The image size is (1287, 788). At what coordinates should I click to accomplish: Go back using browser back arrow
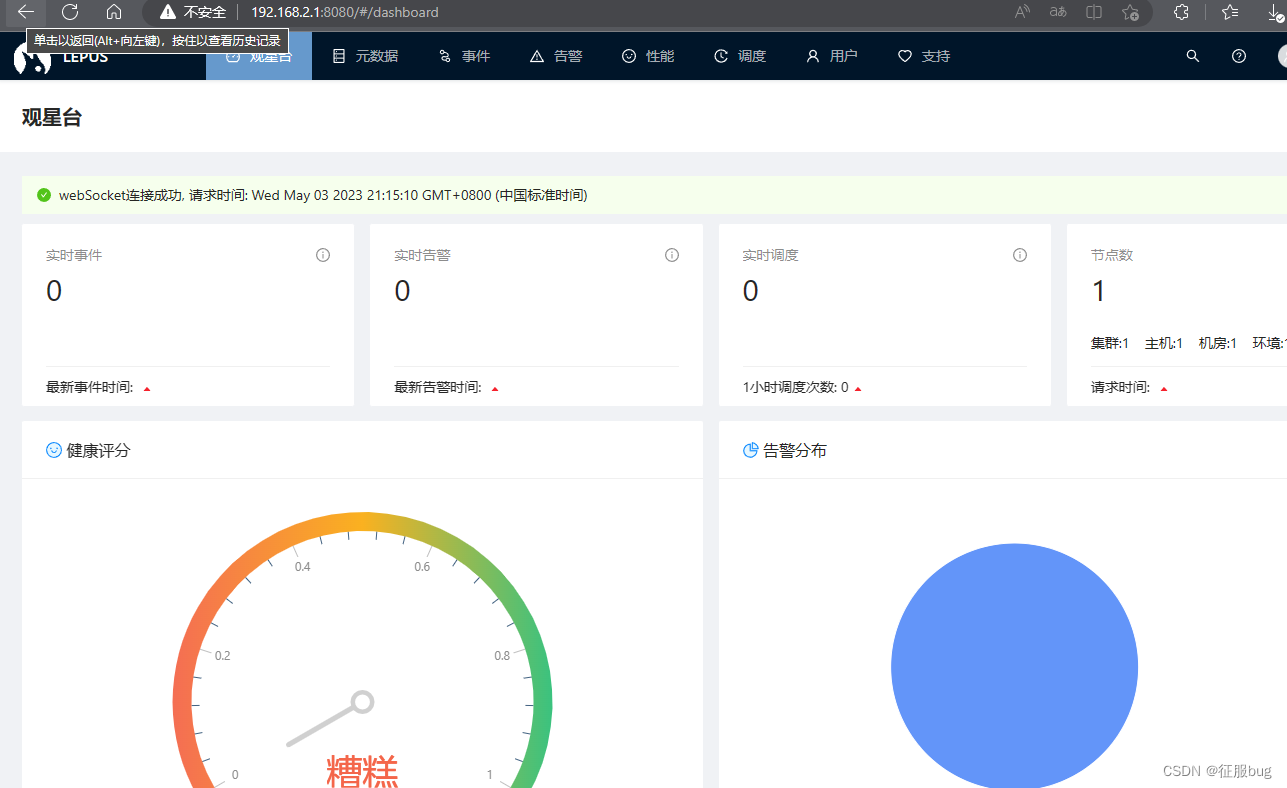point(26,12)
